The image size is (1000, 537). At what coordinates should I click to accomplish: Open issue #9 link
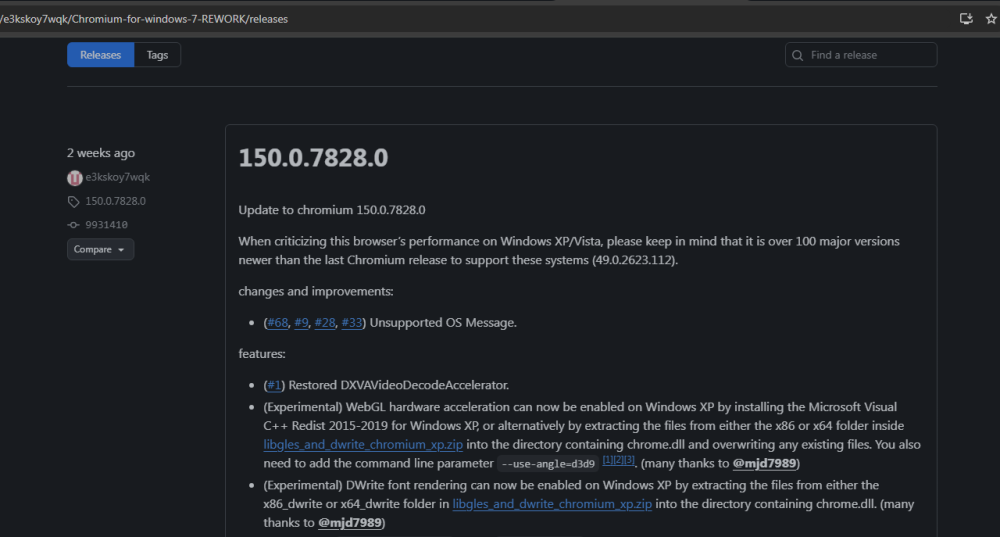pos(301,323)
